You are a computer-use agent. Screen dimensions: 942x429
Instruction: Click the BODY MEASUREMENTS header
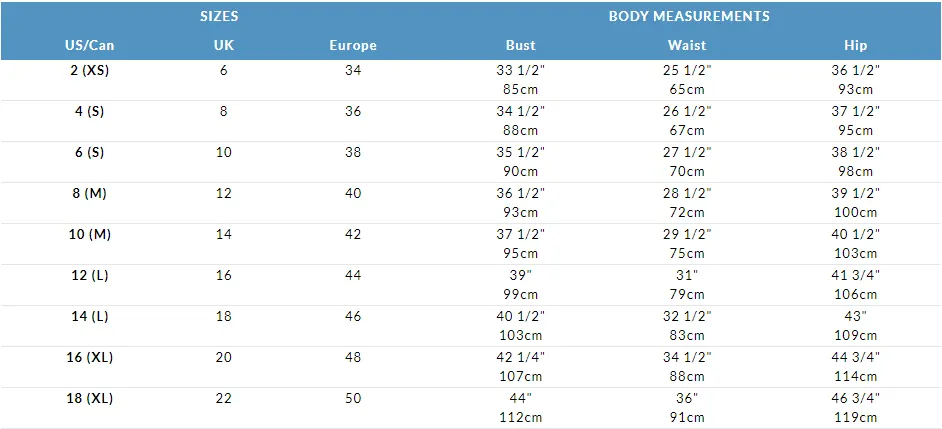(x=689, y=16)
